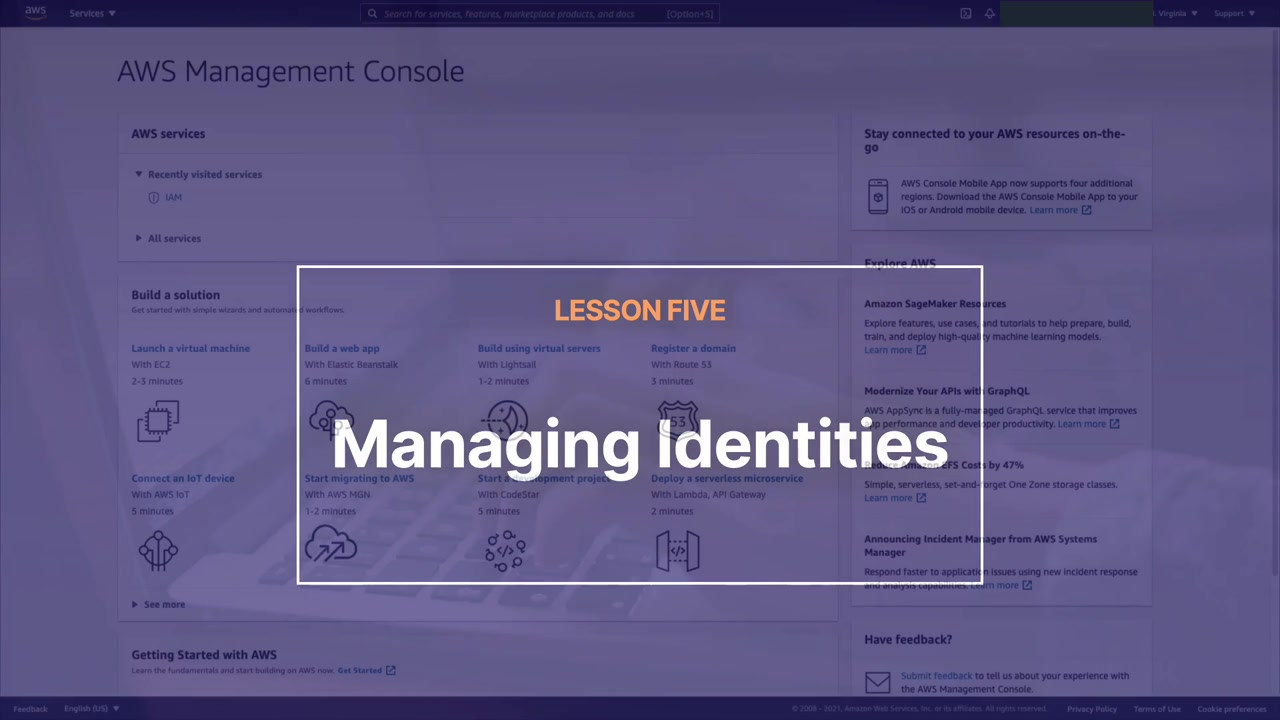Screen dimensions: 1280x720
Task: Open Learn more under GraphQL APIs
Action: [x=1088, y=424]
